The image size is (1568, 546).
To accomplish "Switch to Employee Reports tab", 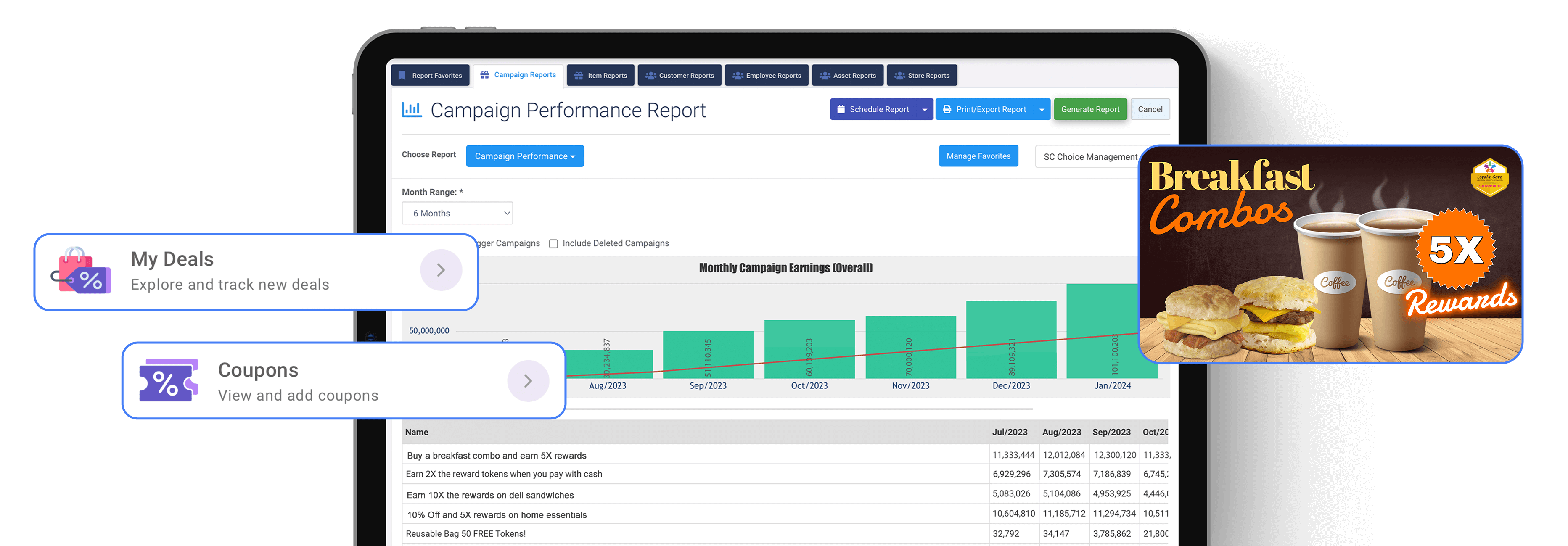I will [x=767, y=76].
